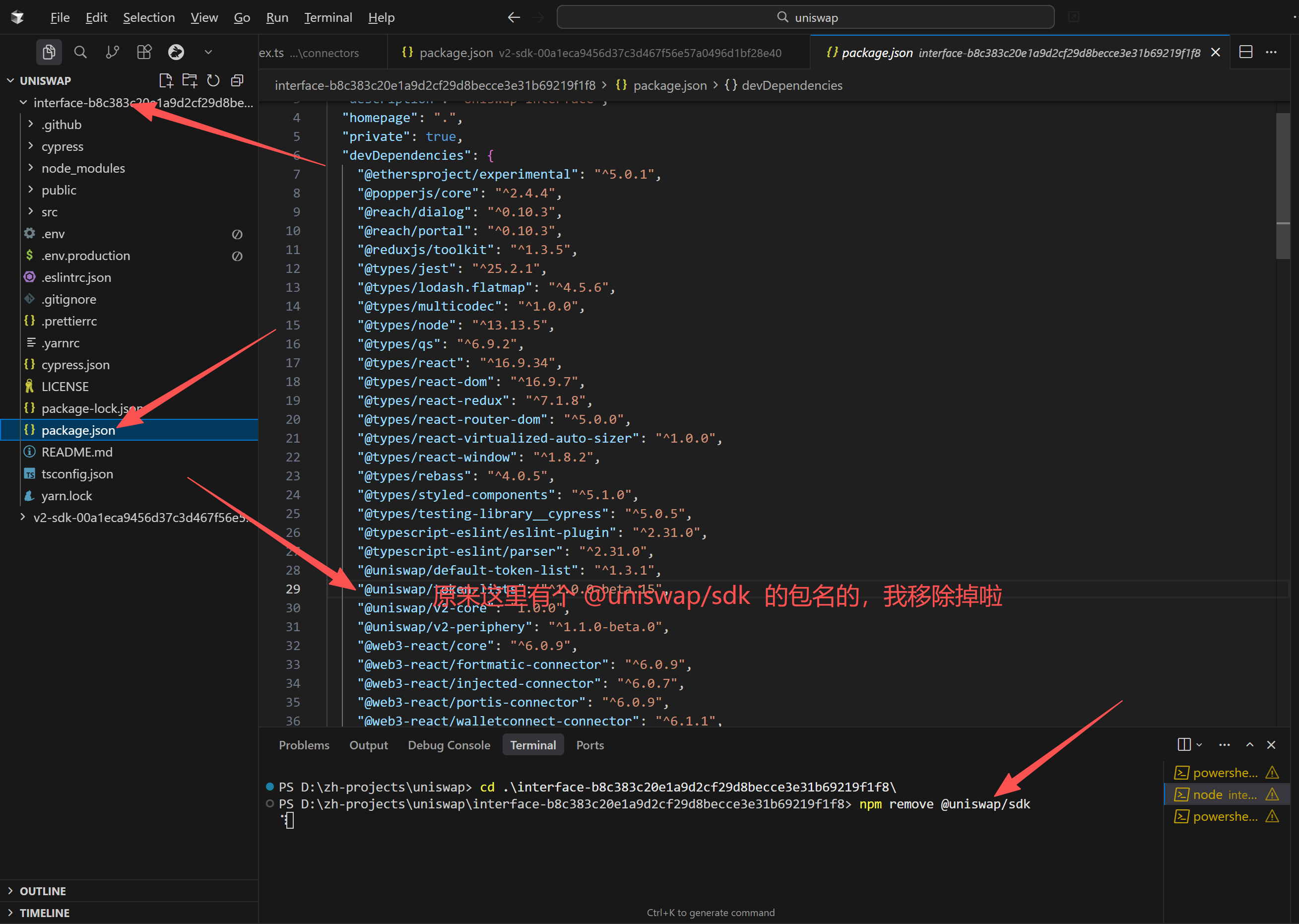This screenshot has height=924, width=1299.
Task: Open the Search view icon
Action: [80, 52]
